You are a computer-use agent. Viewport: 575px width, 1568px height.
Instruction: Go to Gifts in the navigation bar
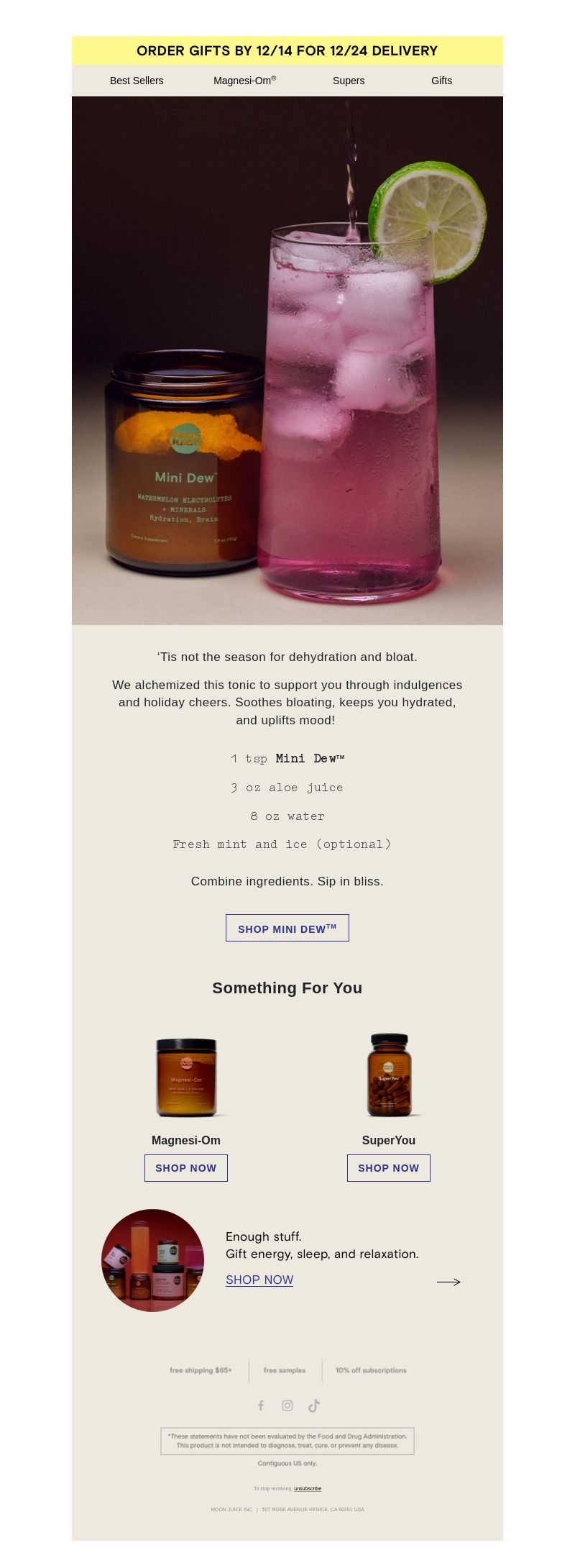(441, 81)
